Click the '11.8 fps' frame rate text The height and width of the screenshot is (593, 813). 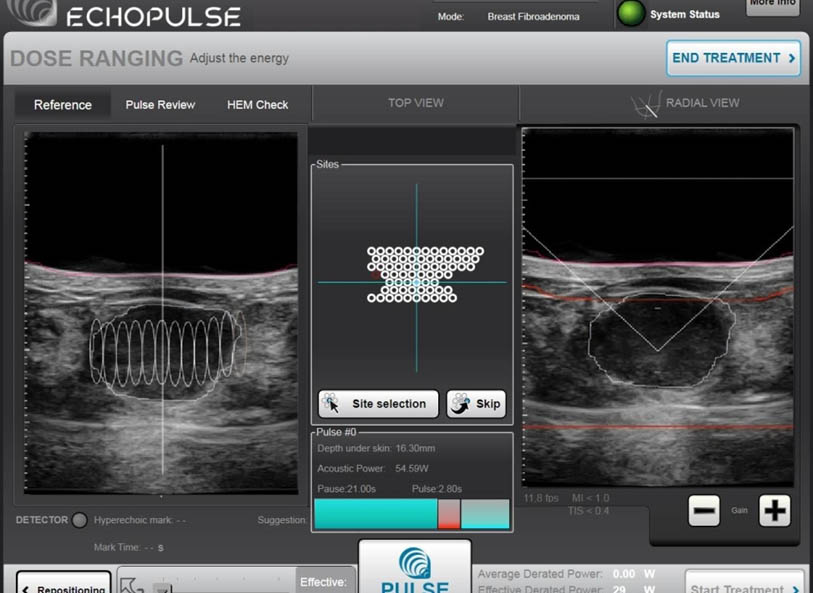pyautogui.click(x=541, y=498)
